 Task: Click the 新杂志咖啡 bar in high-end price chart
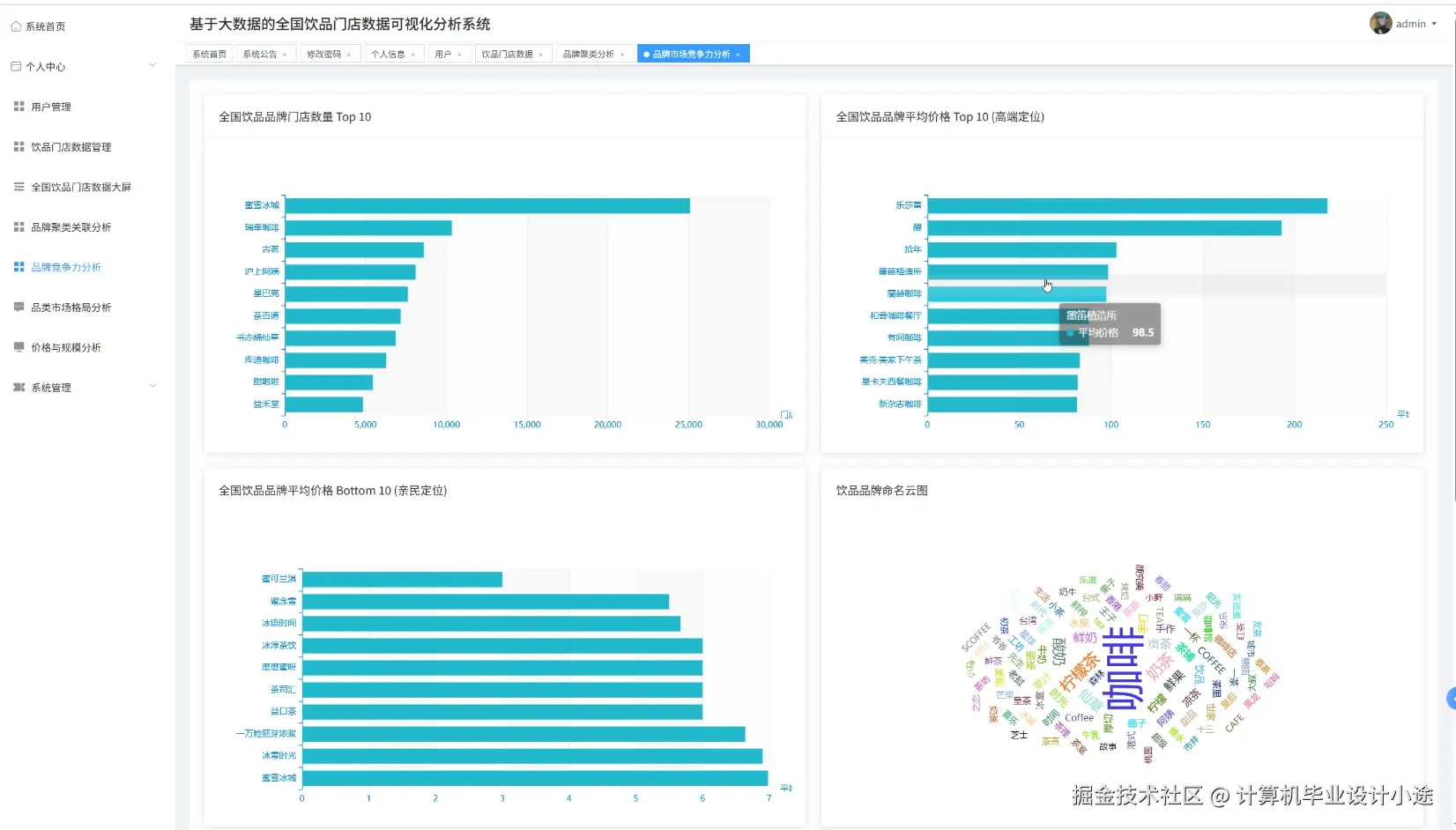tap(1002, 404)
